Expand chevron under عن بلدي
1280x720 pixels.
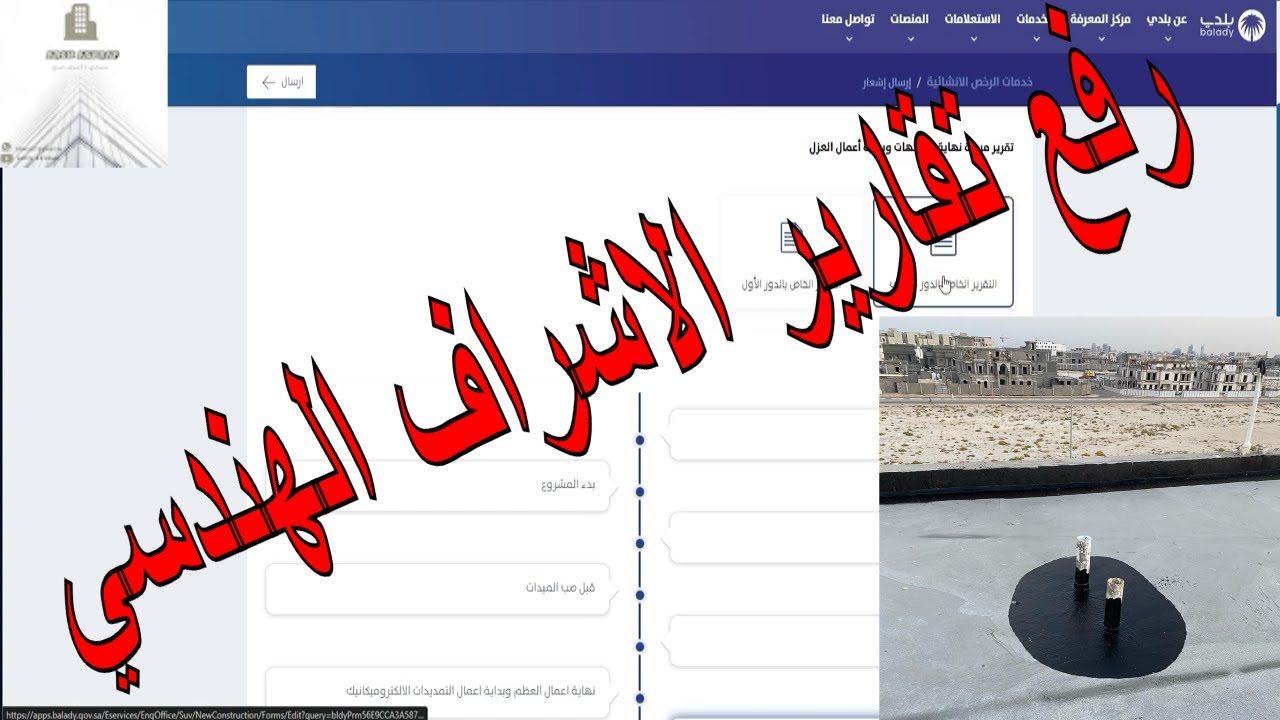[1166, 40]
